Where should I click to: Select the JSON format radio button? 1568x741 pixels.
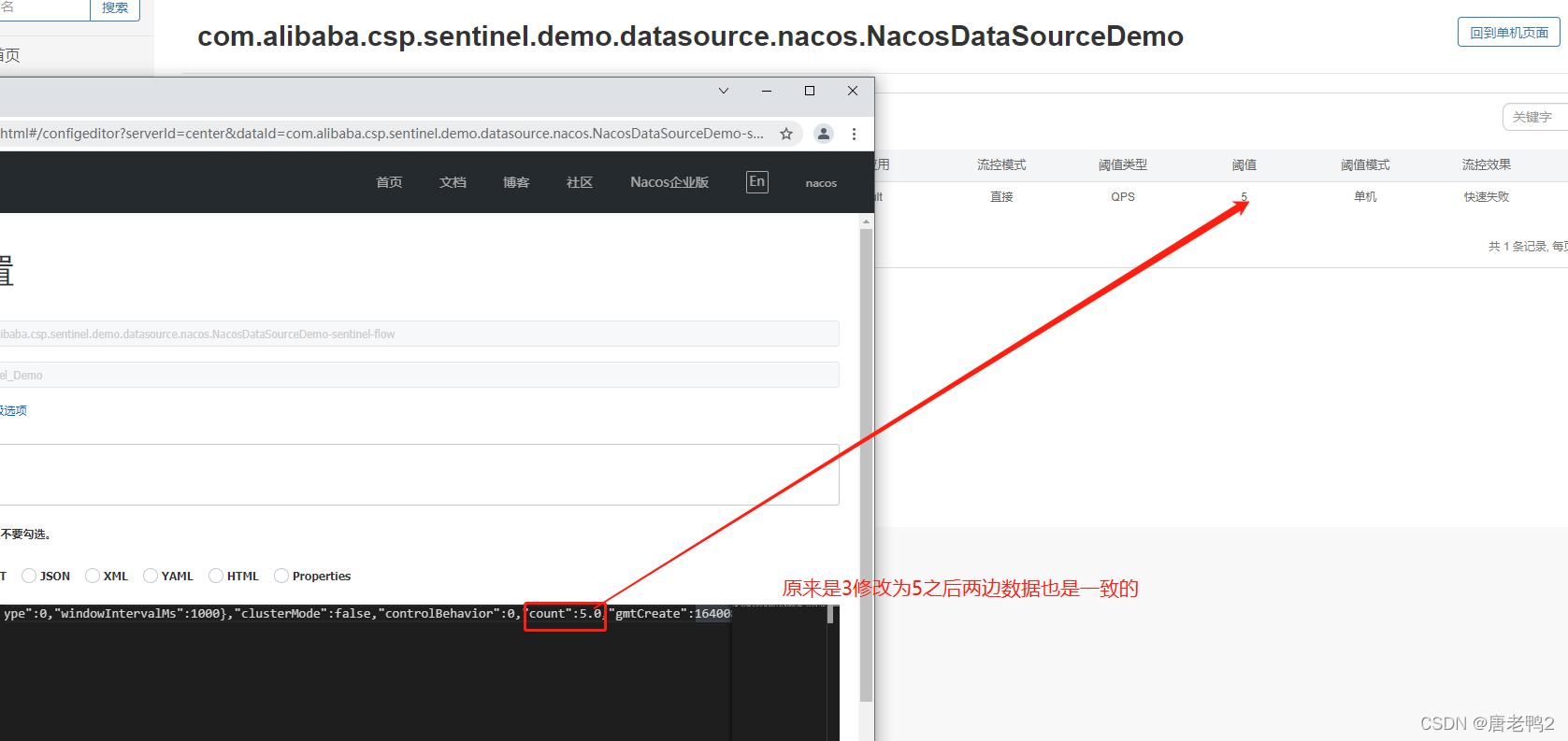[29, 576]
